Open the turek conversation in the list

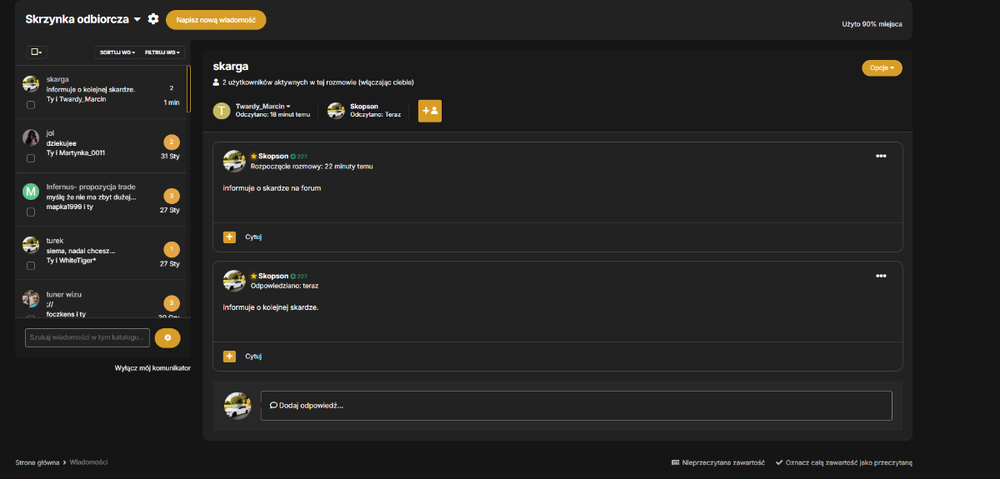(x=103, y=253)
